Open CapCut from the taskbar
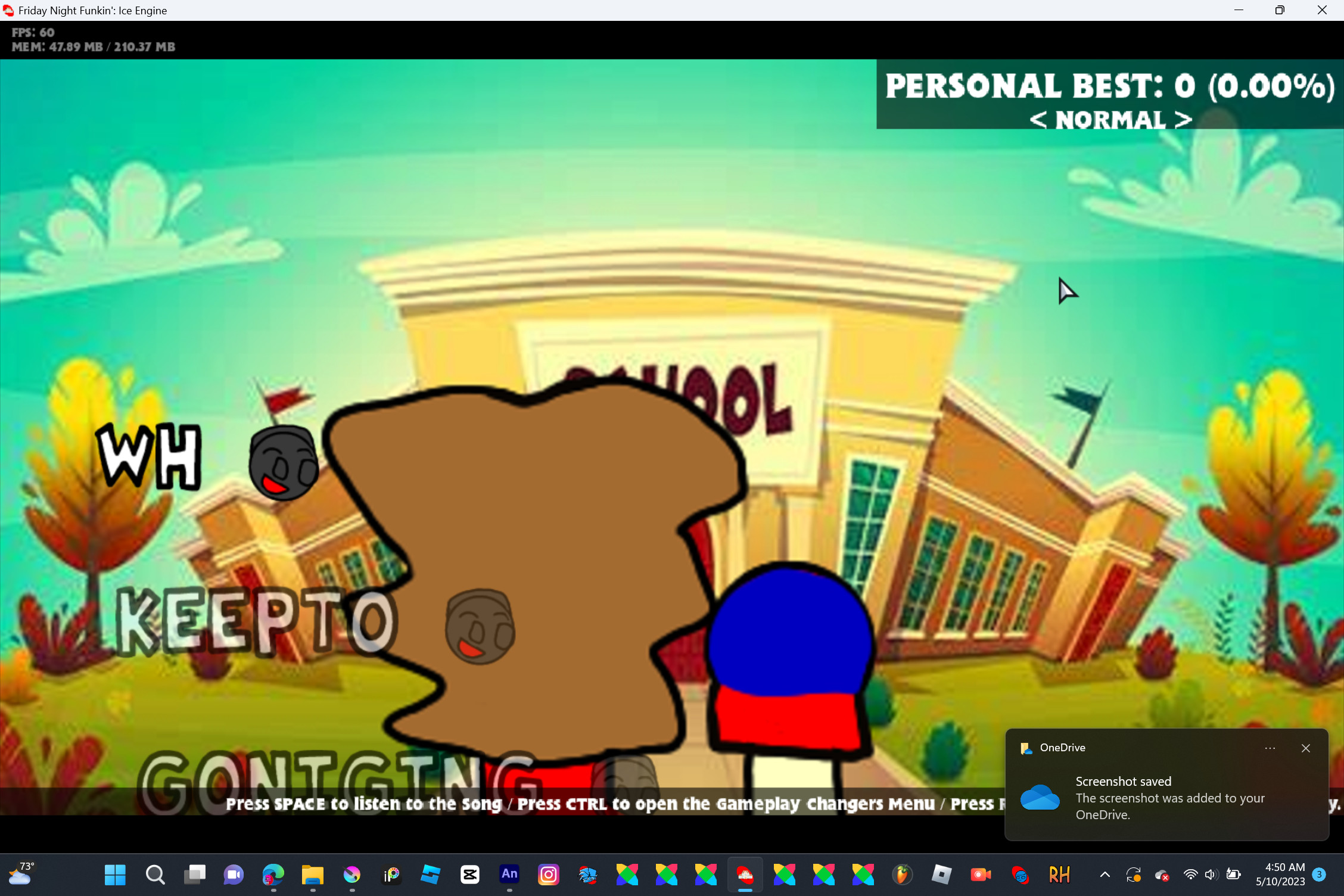This screenshot has height=896, width=1344. 469,874
